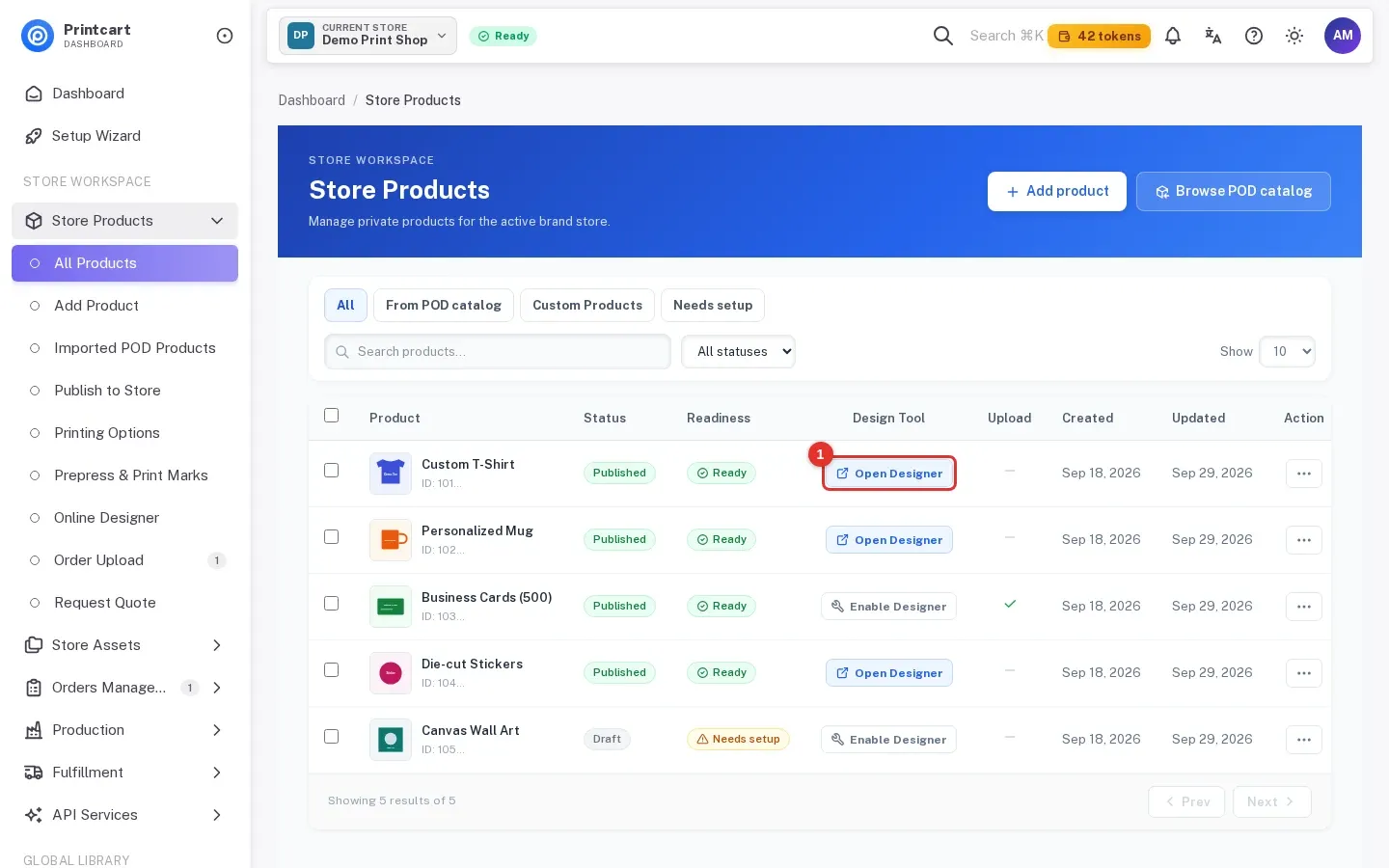Toggle the select-all checkbox in table header
This screenshot has height=868, width=1389.
click(332, 416)
